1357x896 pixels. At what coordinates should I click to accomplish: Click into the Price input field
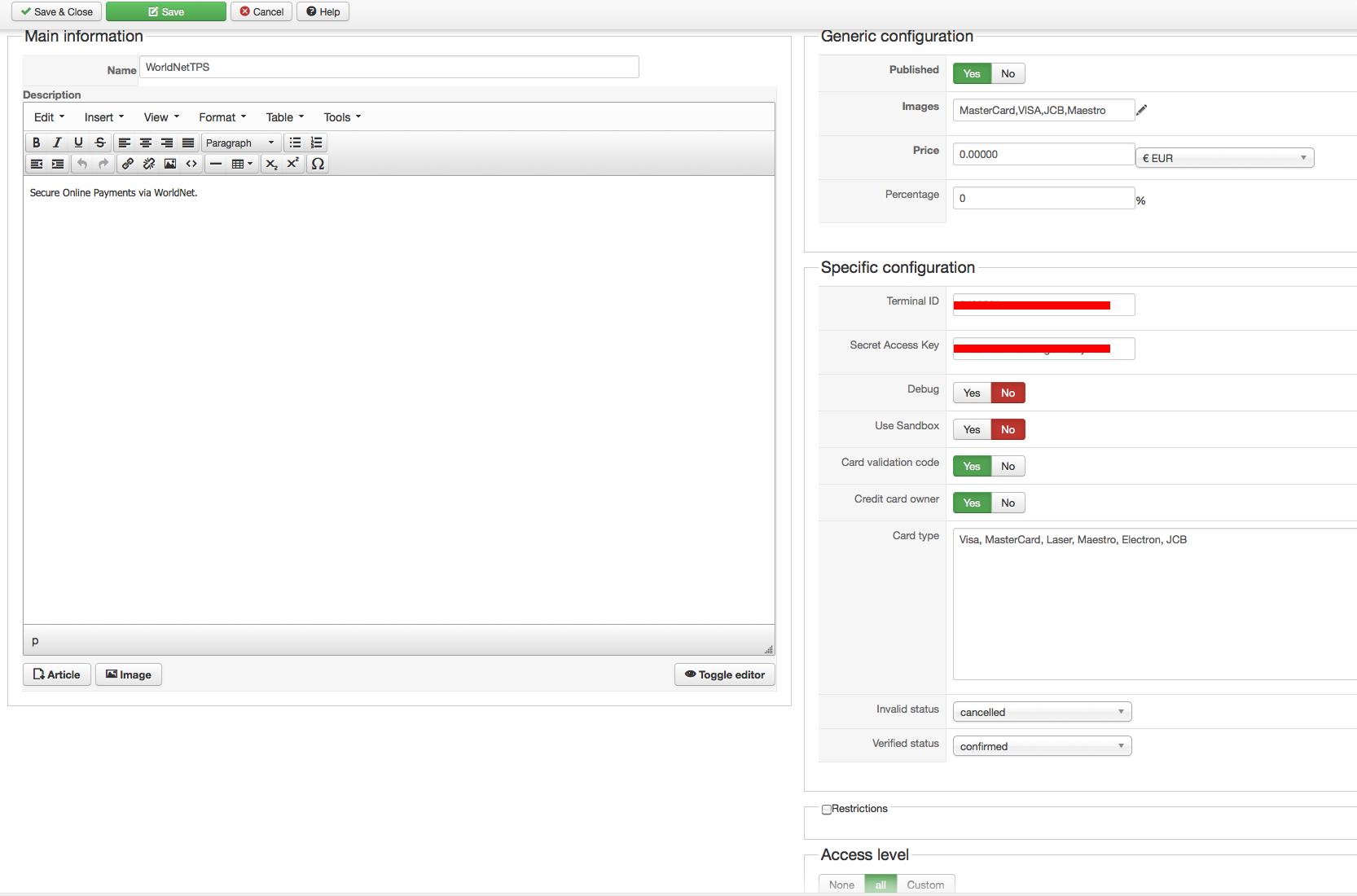(x=1044, y=154)
